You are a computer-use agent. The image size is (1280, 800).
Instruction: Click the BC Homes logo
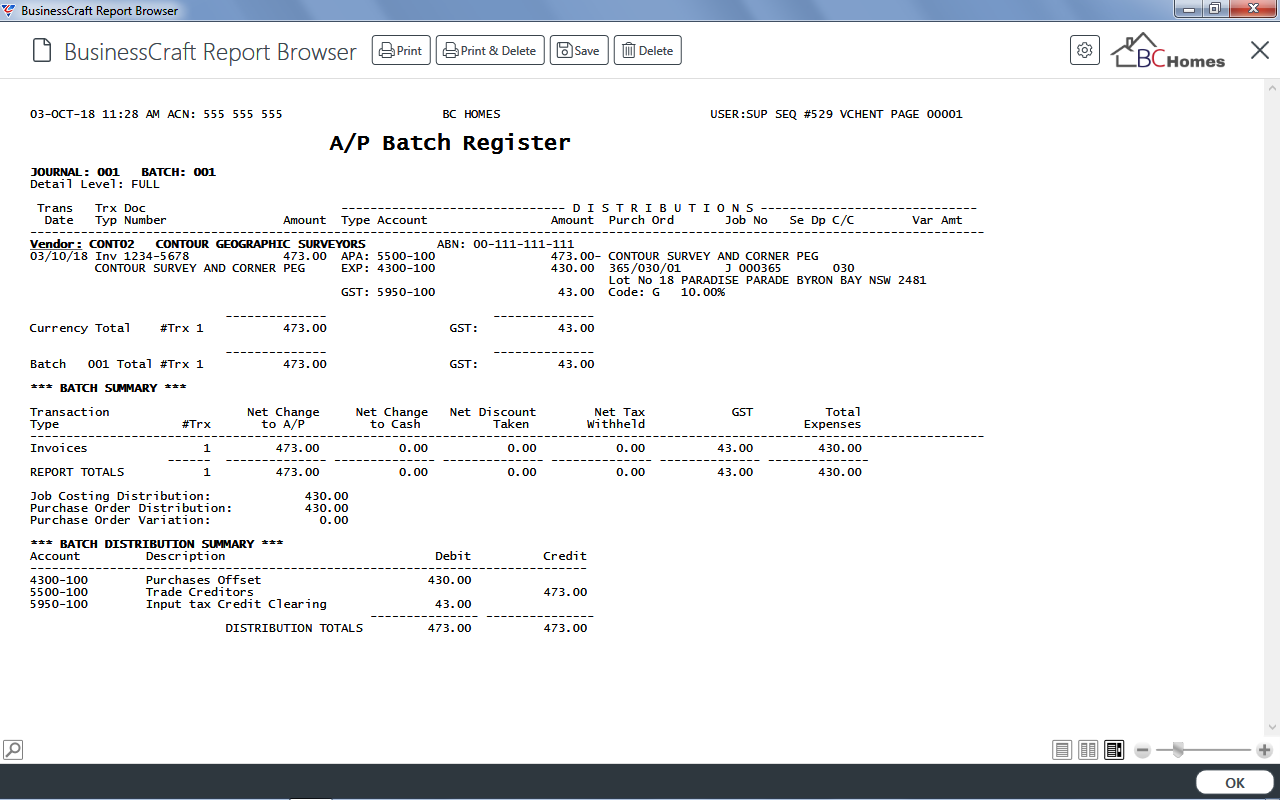pos(1168,52)
